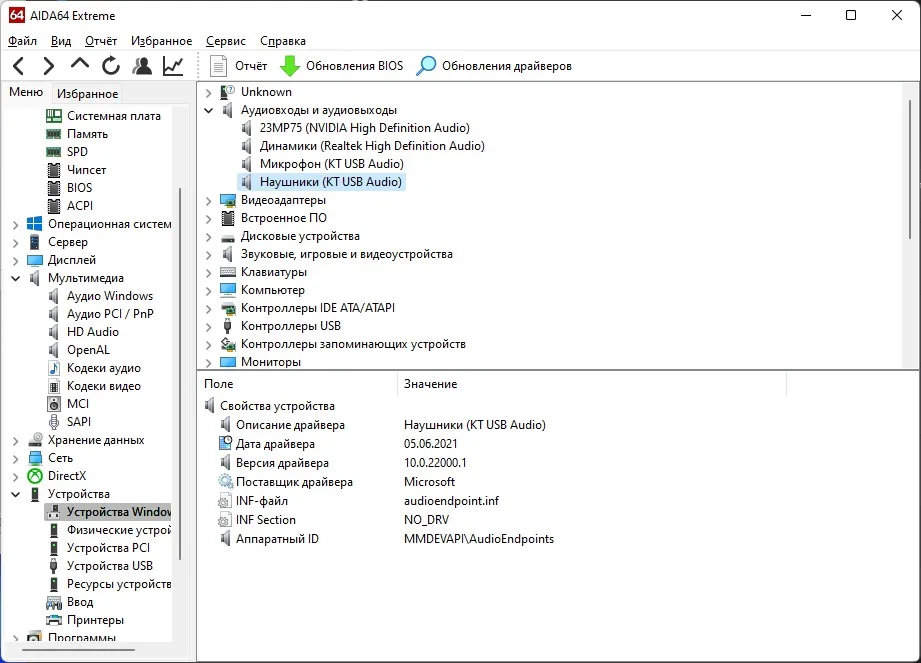The height and width of the screenshot is (663, 921).
Task: Expand Хранение данных node
Action: (16, 440)
